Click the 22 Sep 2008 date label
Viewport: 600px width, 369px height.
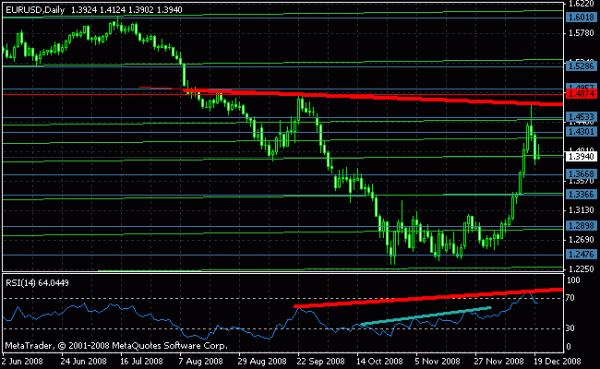click(x=321, y=361)
